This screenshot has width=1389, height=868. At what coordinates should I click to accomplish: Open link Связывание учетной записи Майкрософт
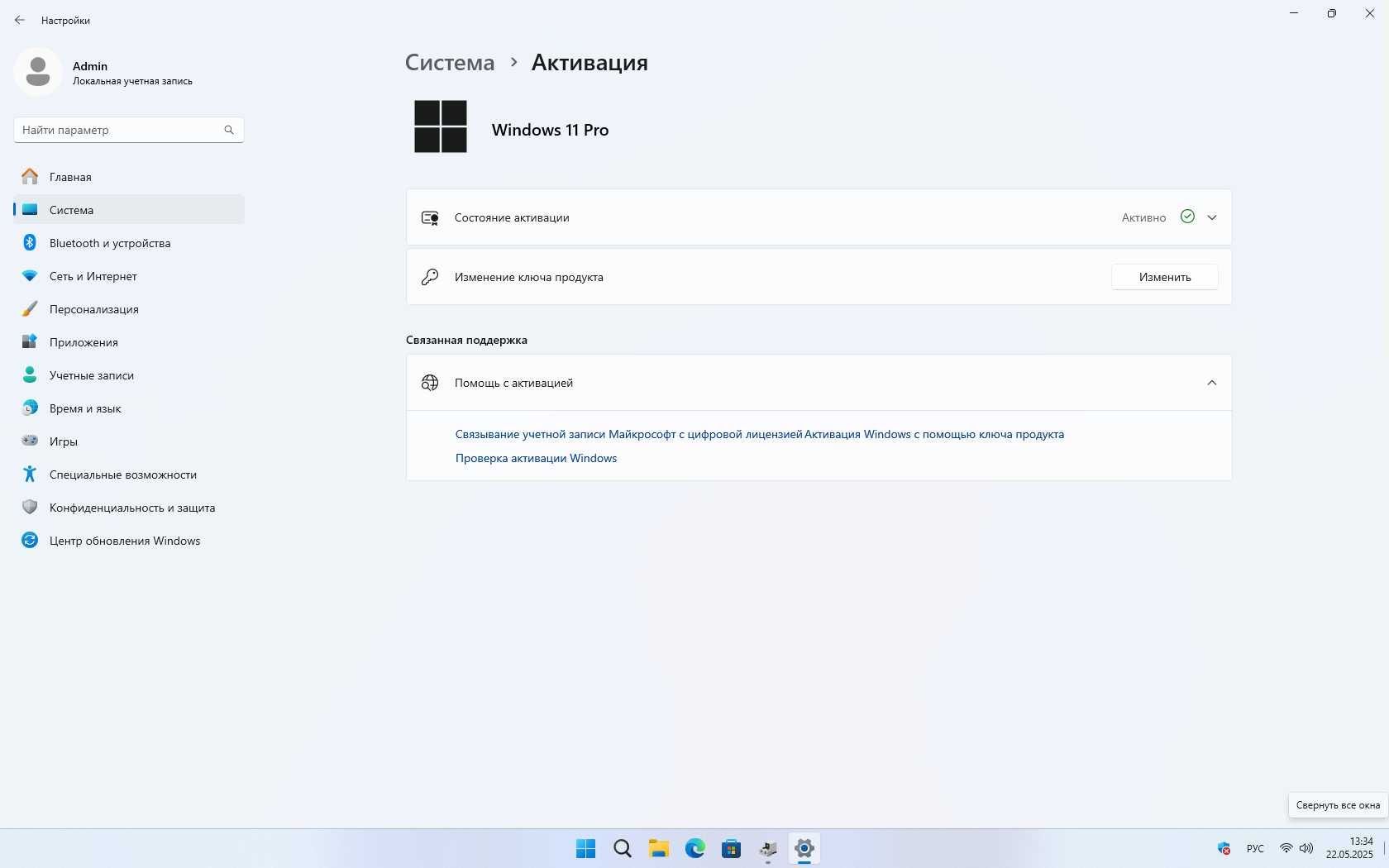[x=628, y=434]
